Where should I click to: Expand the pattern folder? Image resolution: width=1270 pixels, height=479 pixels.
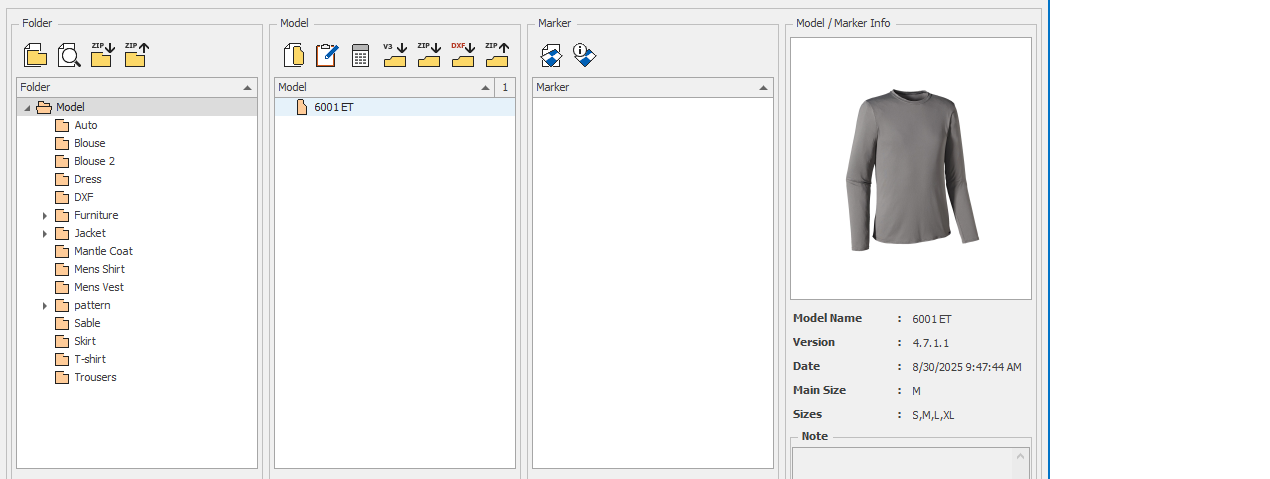pyautogui.click(x=45, y=306)
